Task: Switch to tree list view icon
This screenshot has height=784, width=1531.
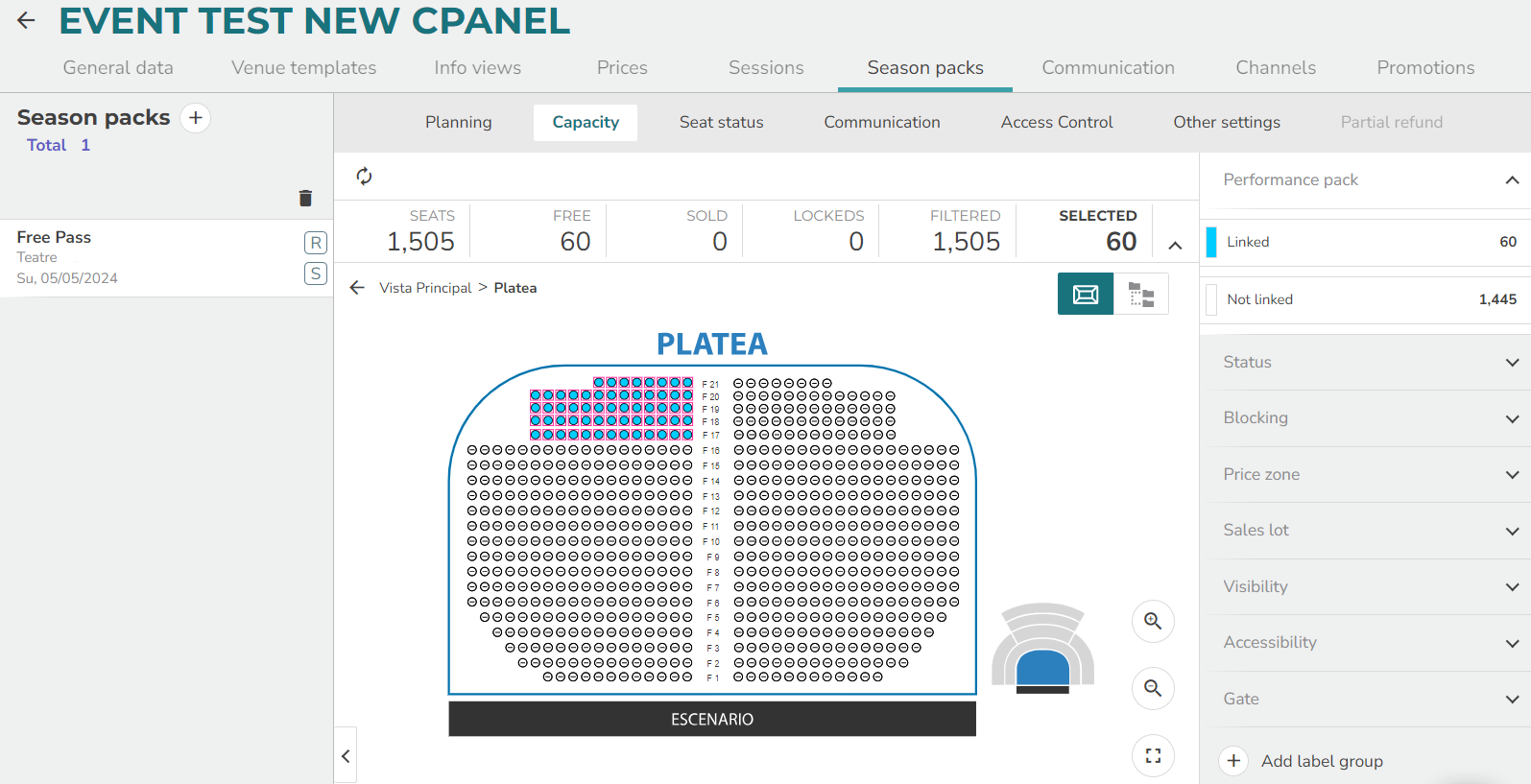Action: 1141,294
